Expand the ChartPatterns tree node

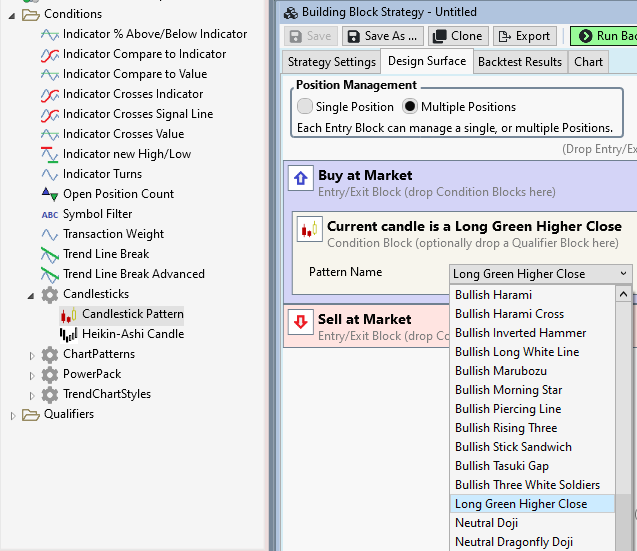tap(31, 354)
